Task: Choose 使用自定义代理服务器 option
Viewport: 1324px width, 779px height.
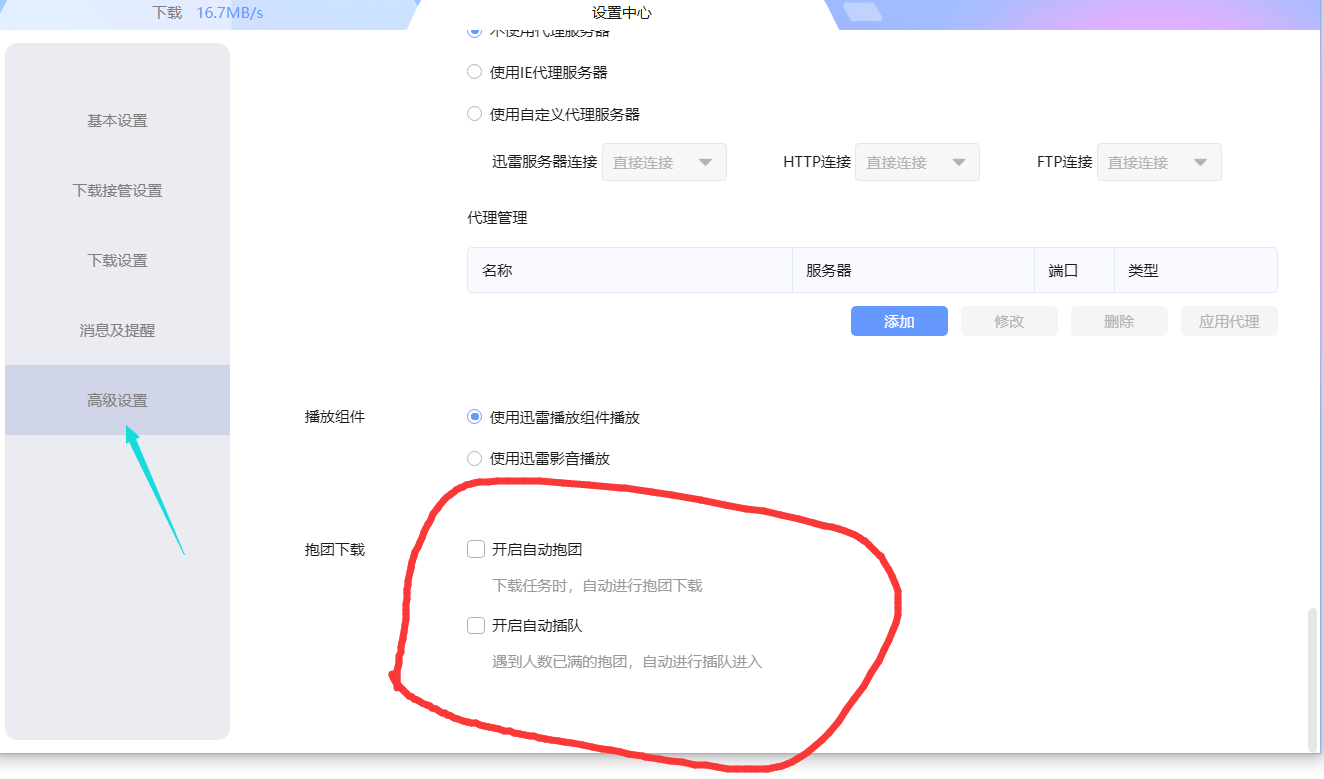Action: 474,114
